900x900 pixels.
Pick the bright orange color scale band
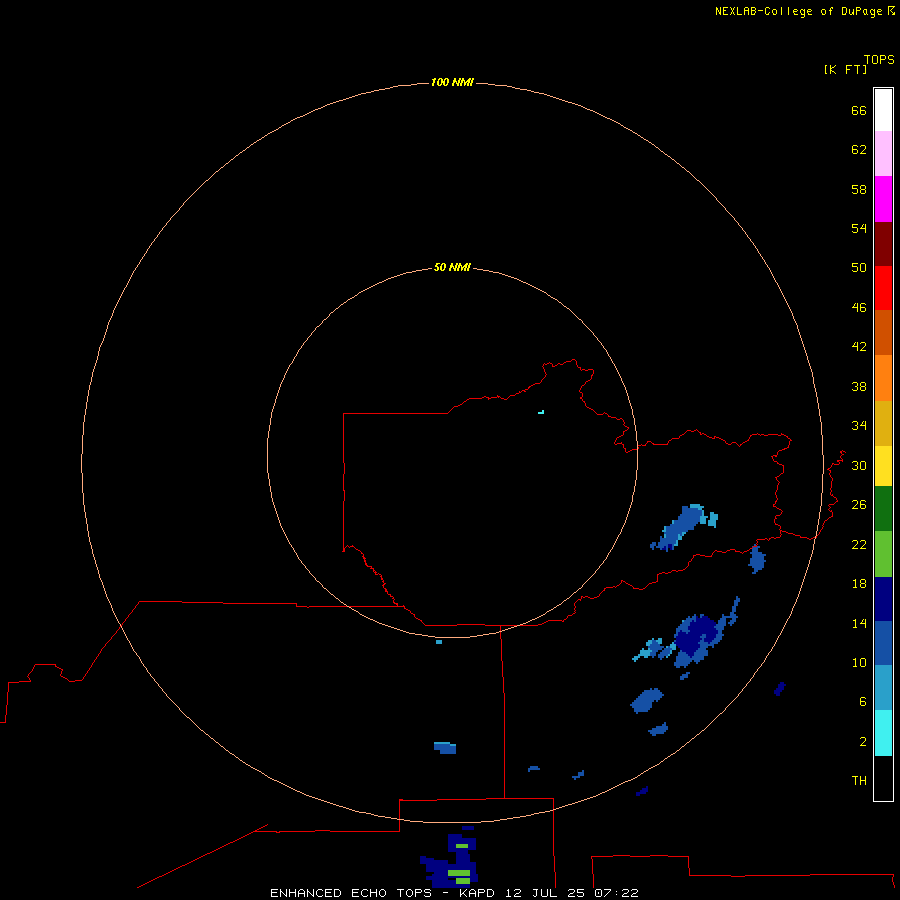click(883, 378)
